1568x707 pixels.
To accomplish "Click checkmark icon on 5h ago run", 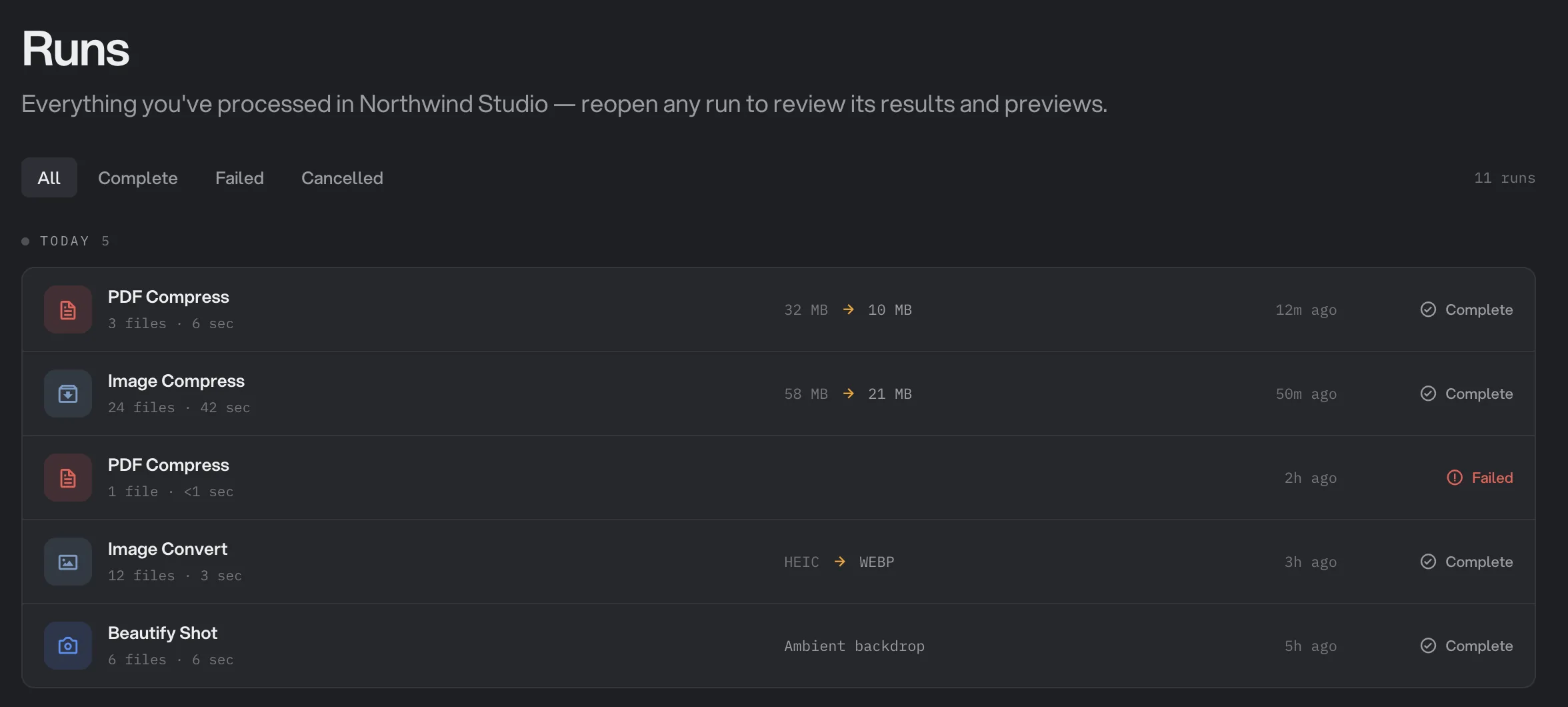I will pyautogui.click(x=1428, y=646).
